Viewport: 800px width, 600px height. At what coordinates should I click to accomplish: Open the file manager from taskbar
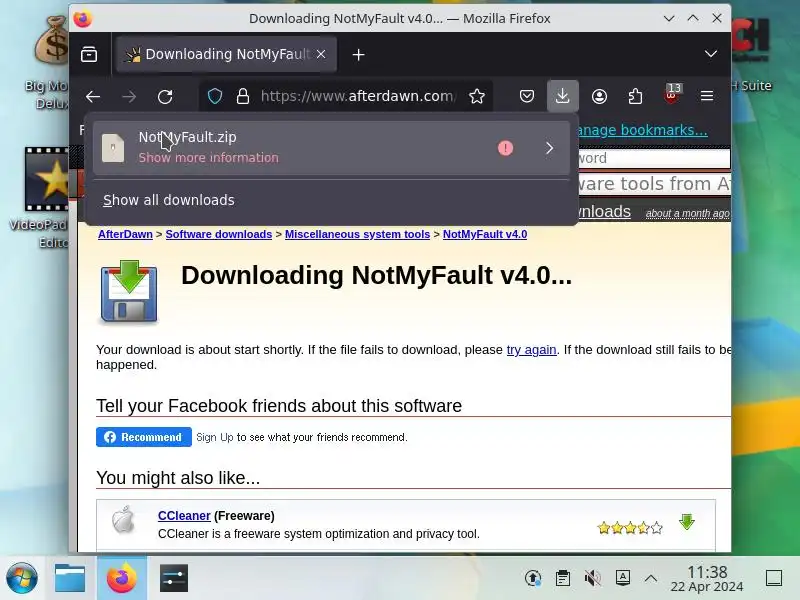coord(70,578)
